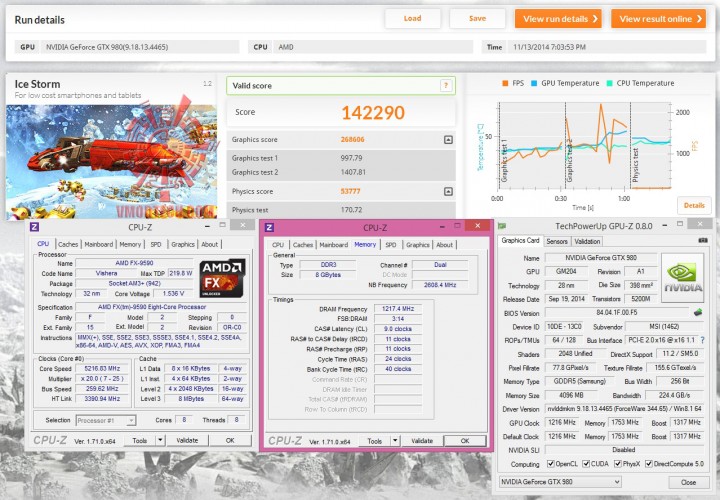
Task: Click the Core Speed 5216.83 MHz value
Action: [102, 369]
